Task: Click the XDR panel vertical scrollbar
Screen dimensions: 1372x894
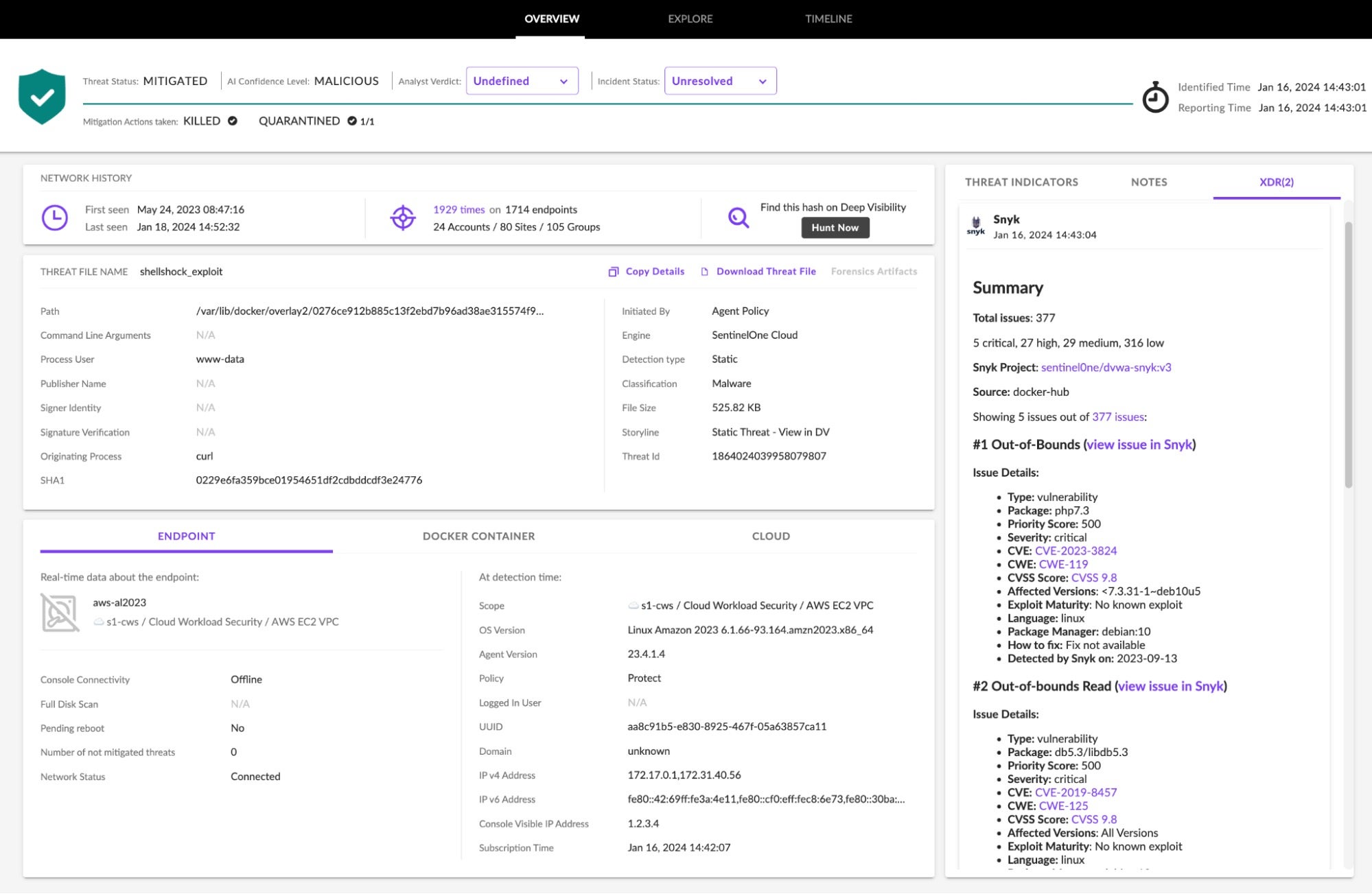Action: [1348, 353]
